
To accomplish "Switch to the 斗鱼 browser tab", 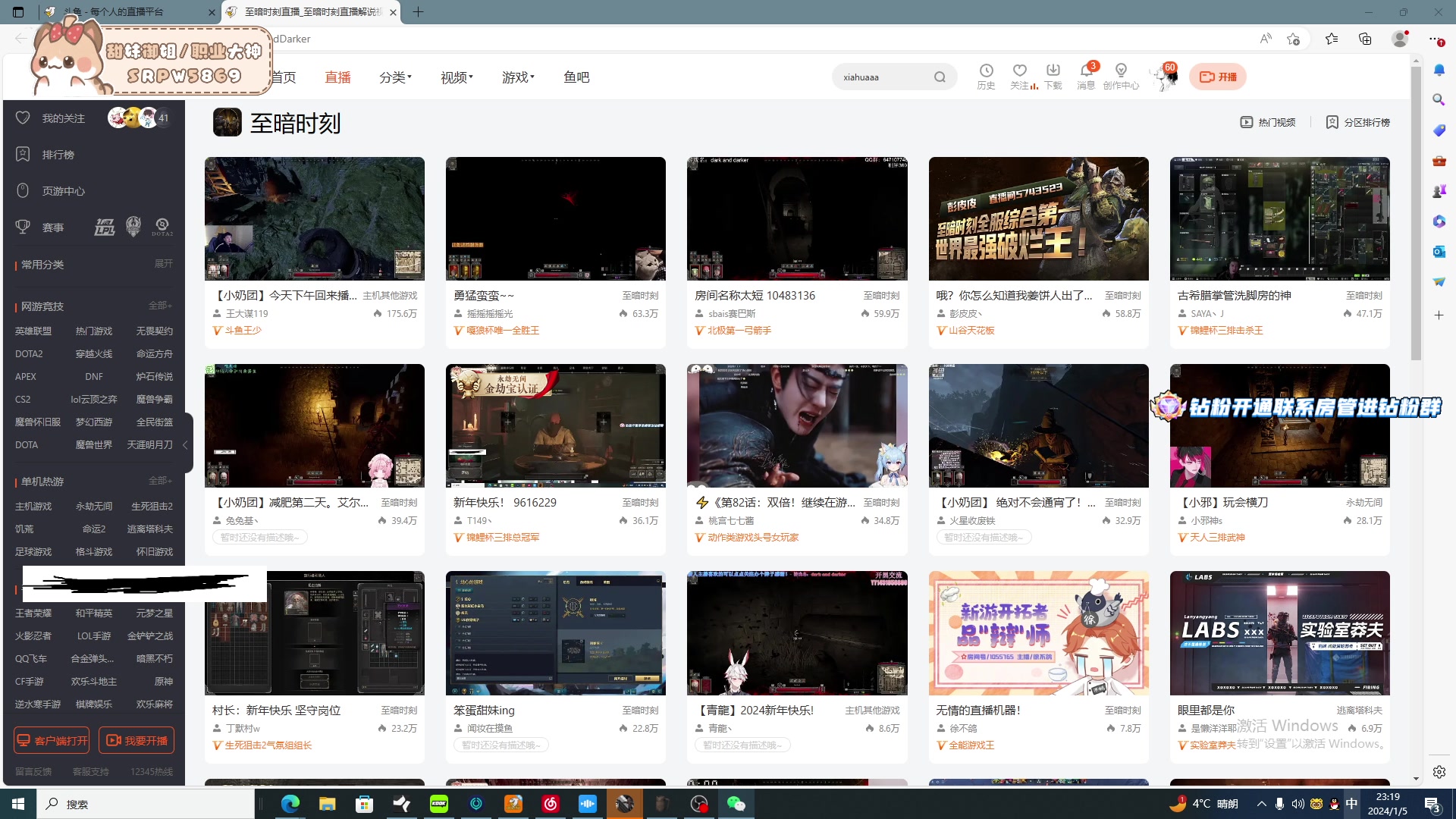I will point(129,12).
